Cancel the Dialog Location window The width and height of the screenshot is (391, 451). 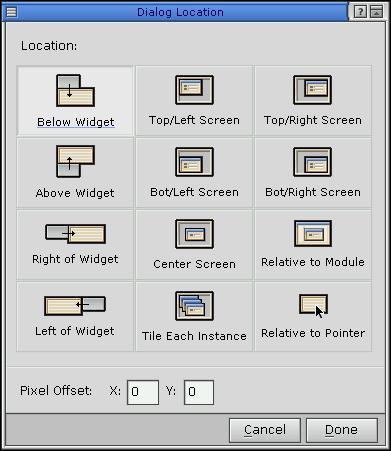[x=265, y=430]
